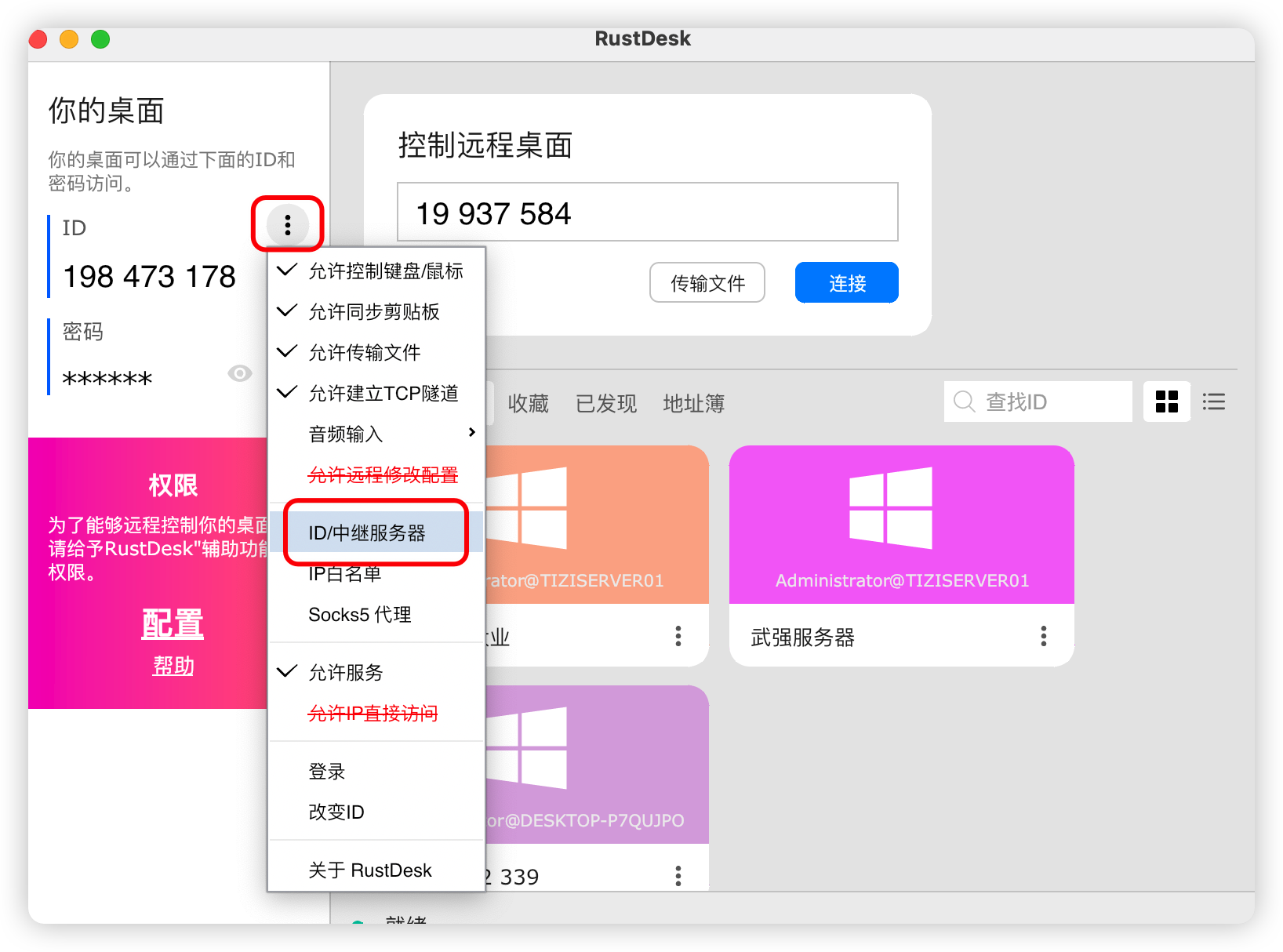The image size is (1283, 952).
Task: Click the 配置 permission link
Action: point(173,624)
